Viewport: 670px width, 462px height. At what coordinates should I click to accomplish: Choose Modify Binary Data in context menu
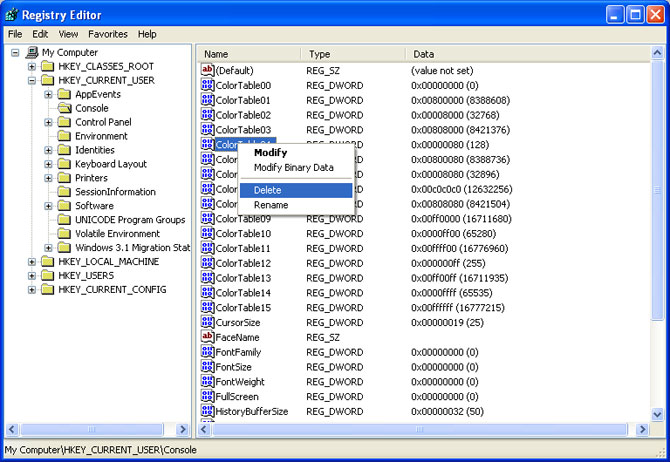point(293,168)
